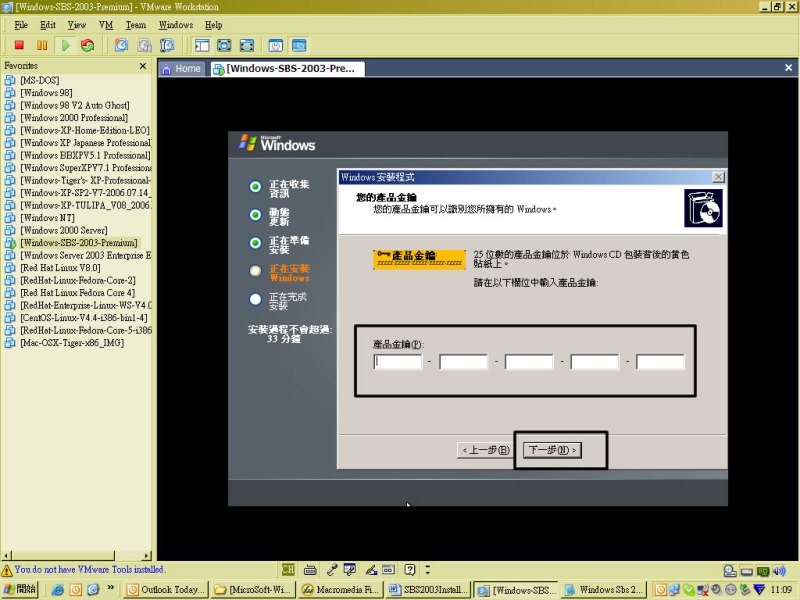Click the Quick Switch mode icon
The width and height of the screenshot is (800, 600).
[x=246, y=45]
